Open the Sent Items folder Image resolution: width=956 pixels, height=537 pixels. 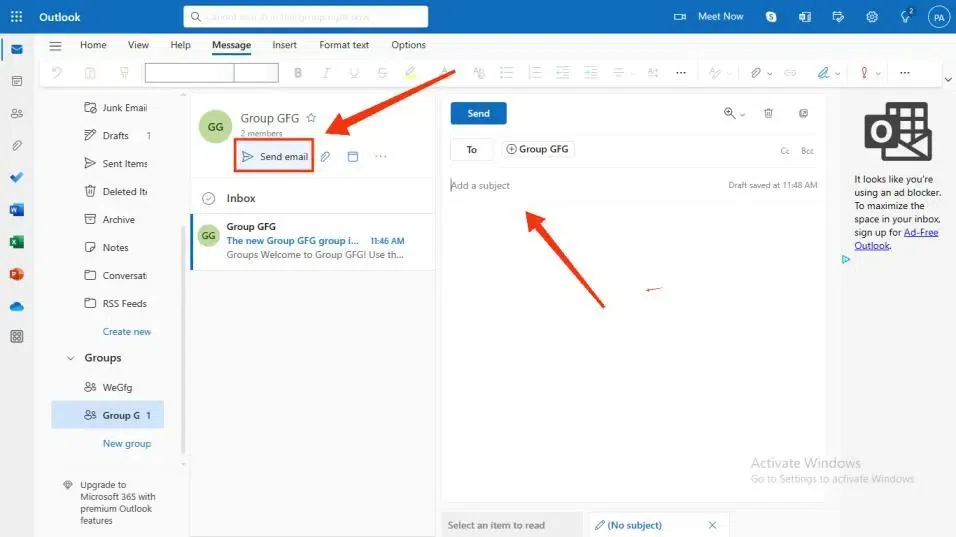click(x=116, y=163)
